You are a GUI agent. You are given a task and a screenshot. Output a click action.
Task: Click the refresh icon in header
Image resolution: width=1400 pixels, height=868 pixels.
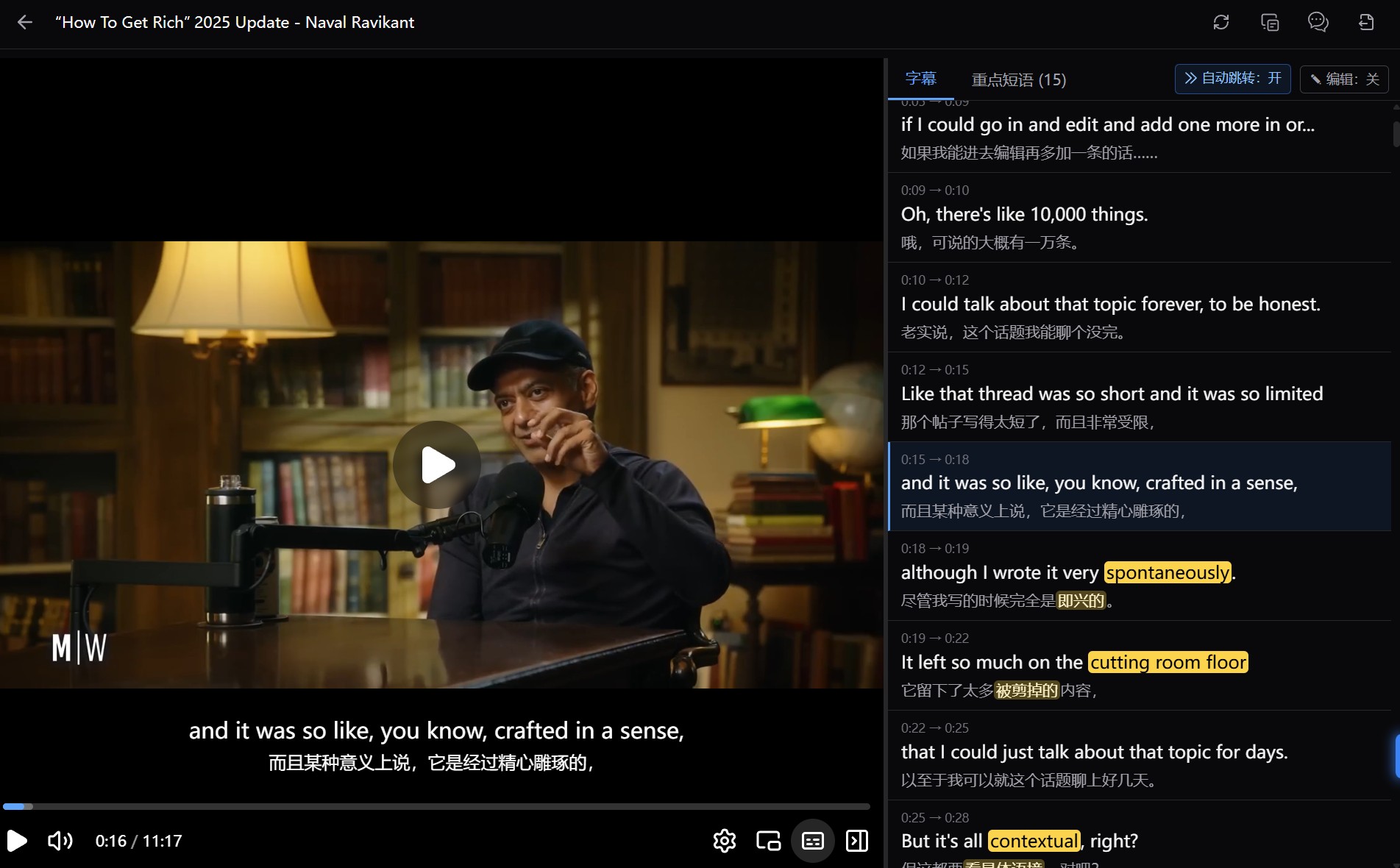click(1221, 23)
